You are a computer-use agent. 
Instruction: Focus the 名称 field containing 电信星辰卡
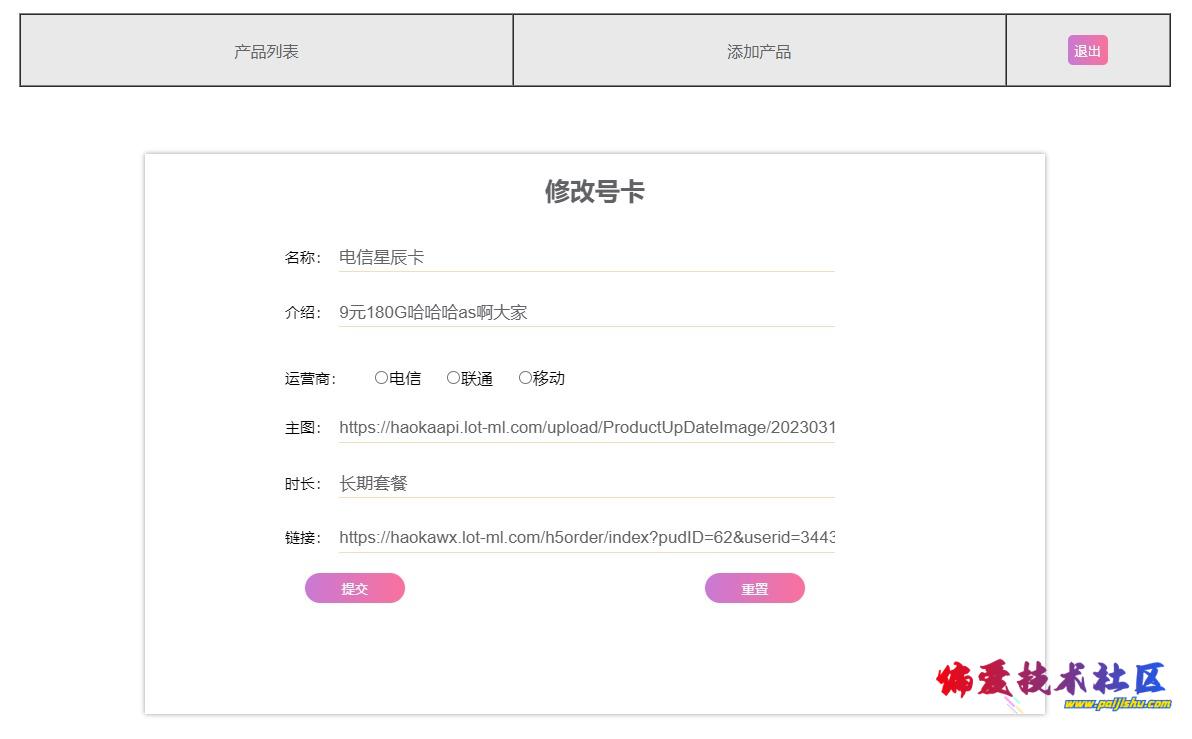point(586,258)
